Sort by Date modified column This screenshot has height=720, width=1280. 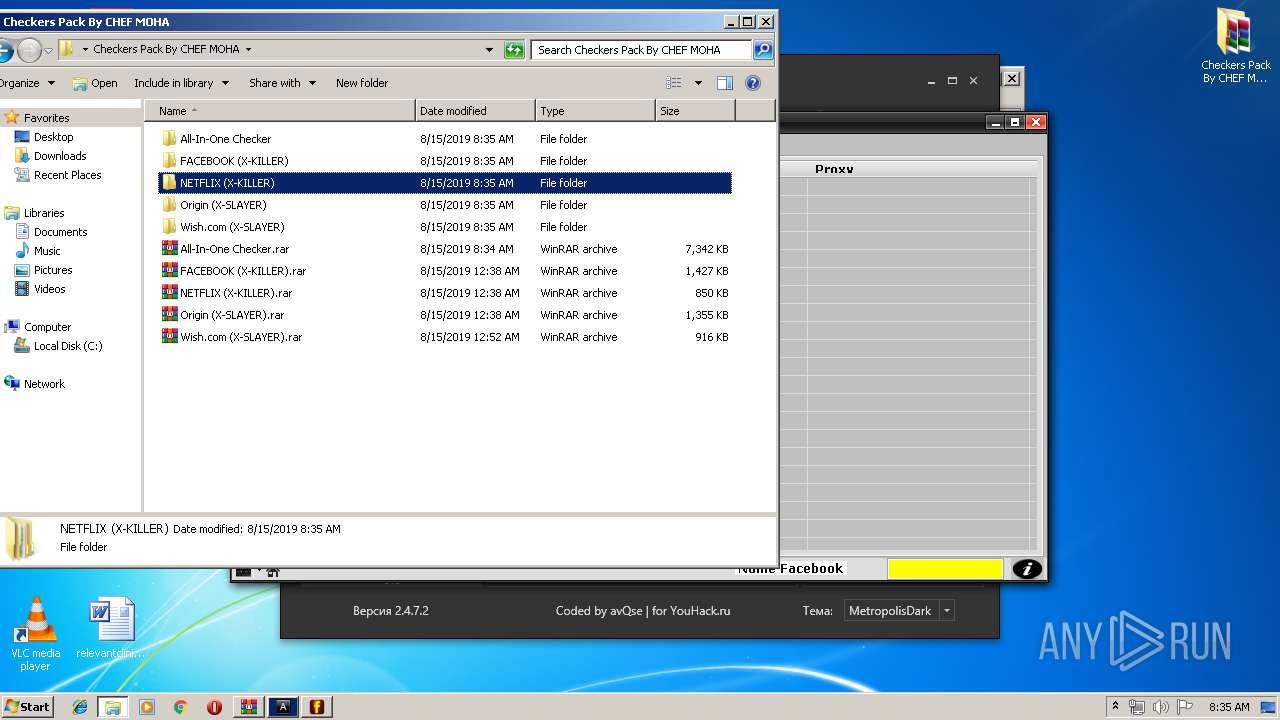[x=475, y=111]
